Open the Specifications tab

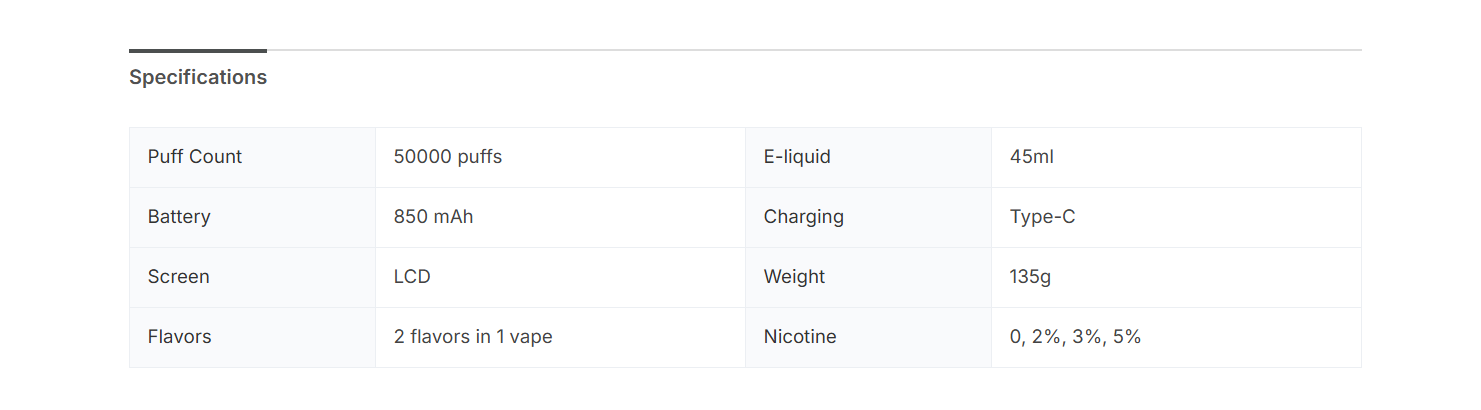click(198, 77)
